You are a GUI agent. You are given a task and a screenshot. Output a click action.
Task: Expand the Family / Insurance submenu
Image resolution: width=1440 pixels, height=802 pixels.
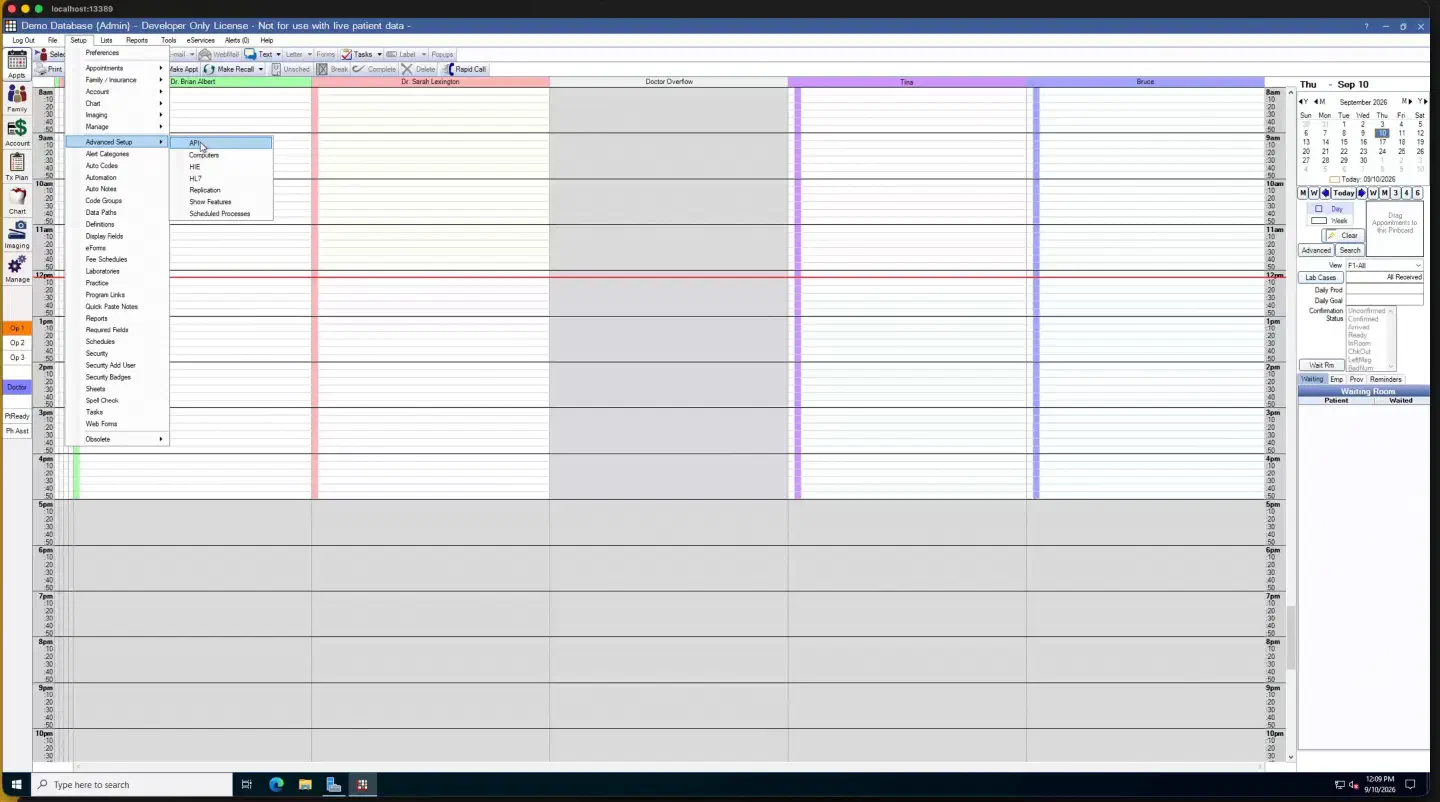[118, 80]
